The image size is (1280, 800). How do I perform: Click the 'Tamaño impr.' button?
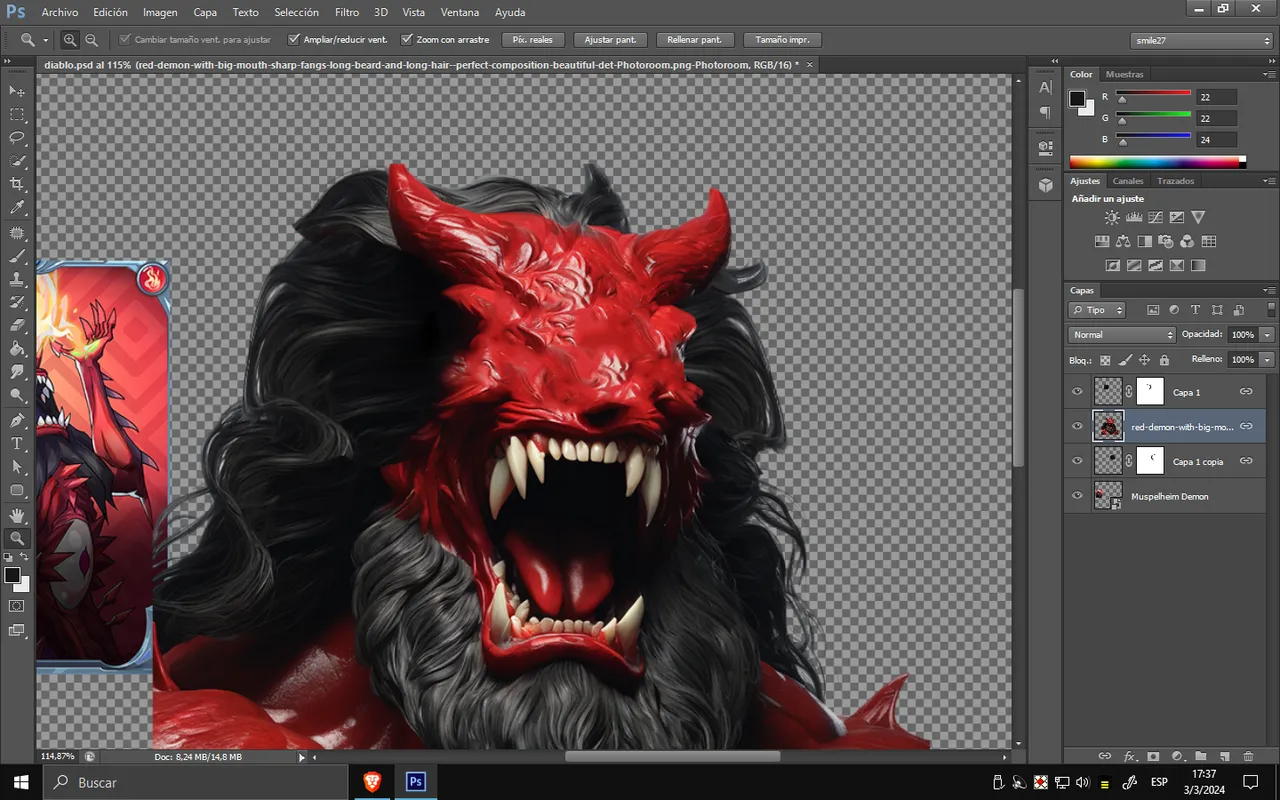pos(783,40)
